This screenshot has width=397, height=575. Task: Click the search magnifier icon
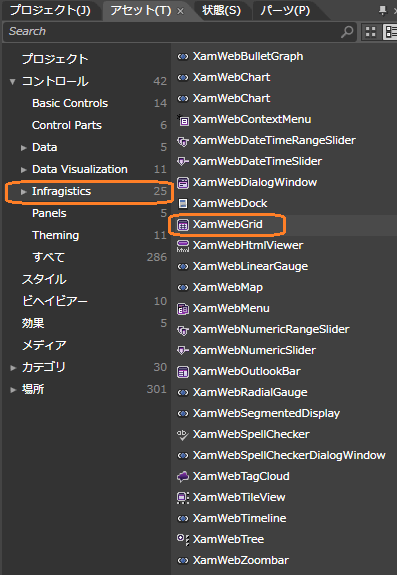(347, 32)
